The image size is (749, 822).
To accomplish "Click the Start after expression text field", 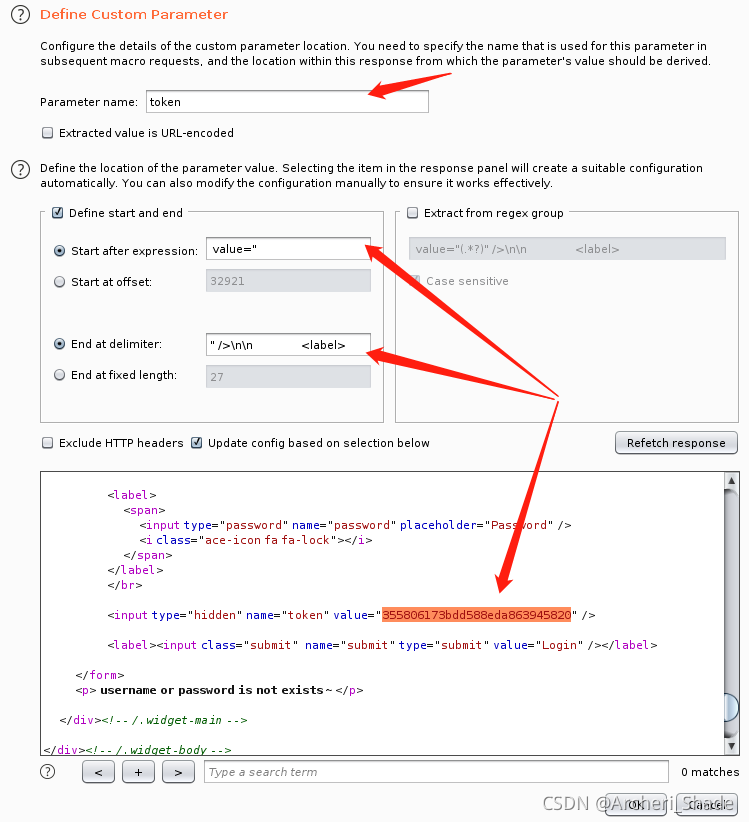I will [x=288, y=249].
